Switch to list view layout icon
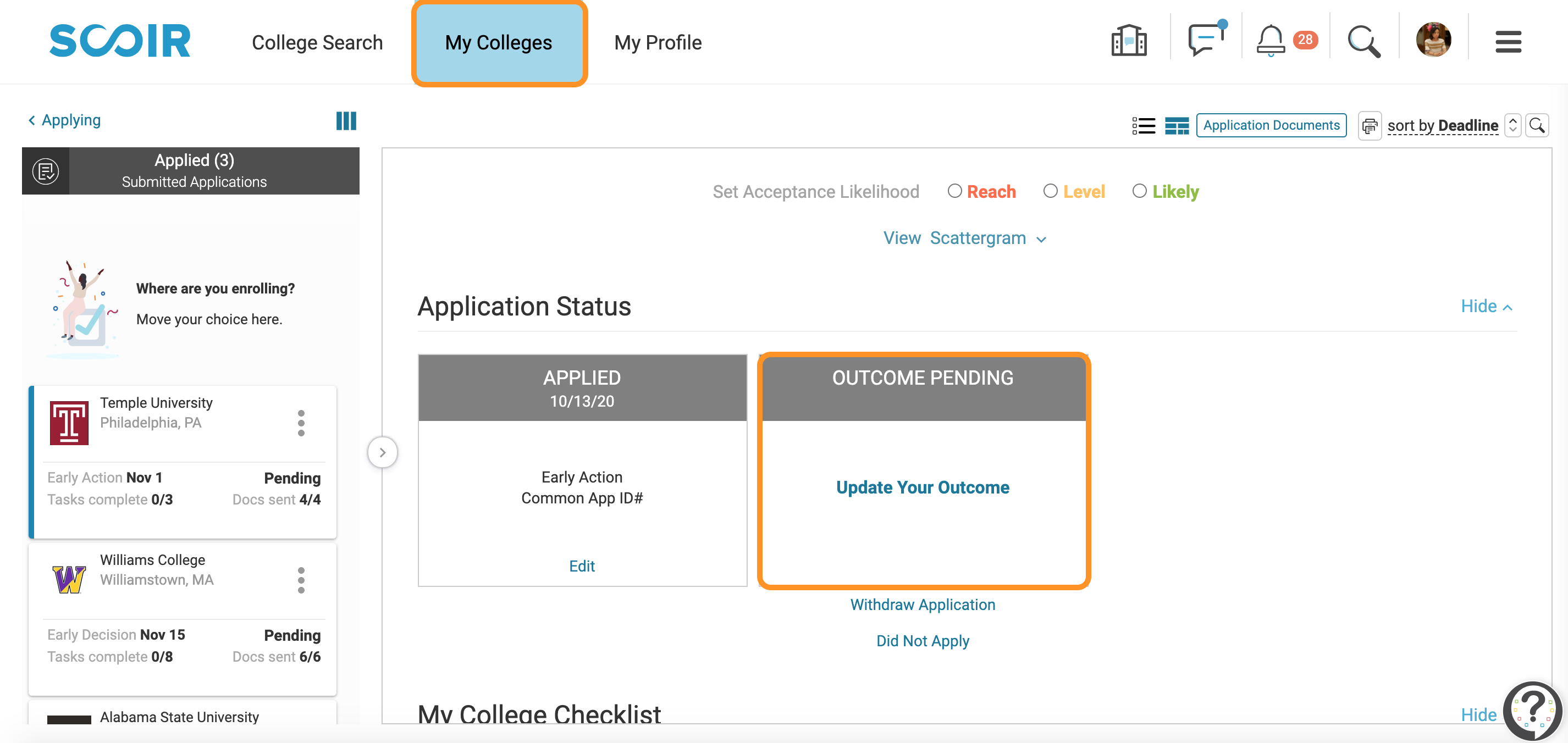Viewport: 1568px width, 743px height. tap(1142, 124)
